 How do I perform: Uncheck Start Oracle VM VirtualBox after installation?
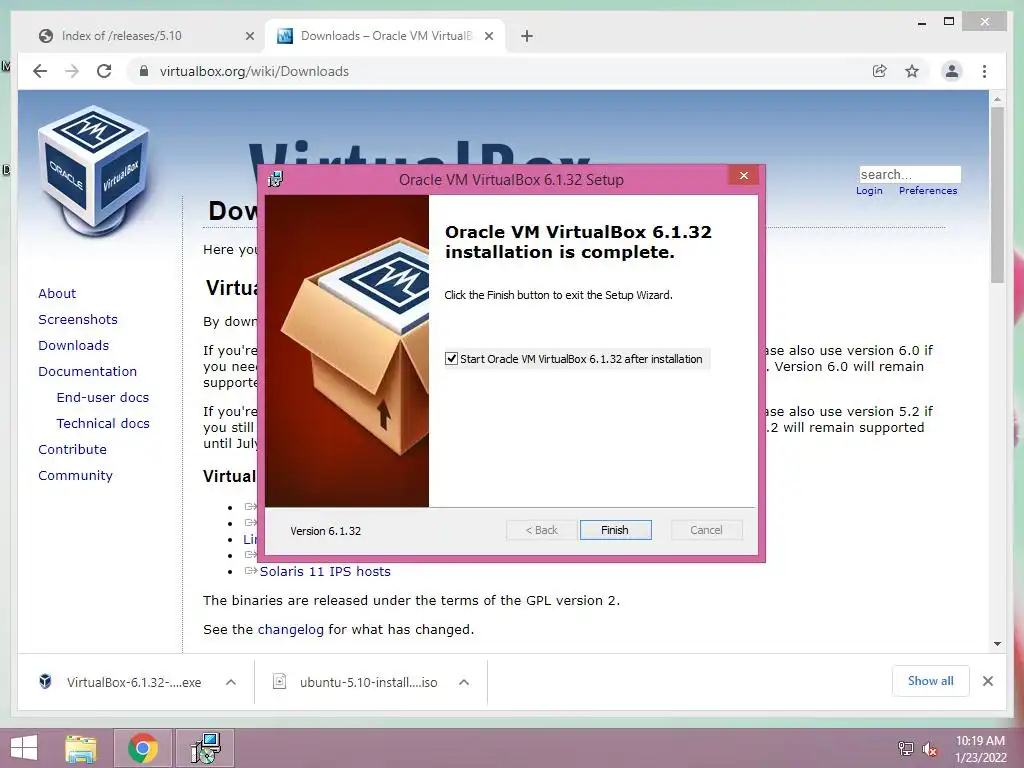pos(451,359)
